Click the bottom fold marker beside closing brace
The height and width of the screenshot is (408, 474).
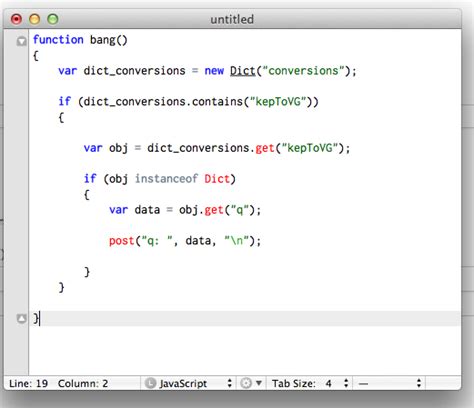coord(22,318)
